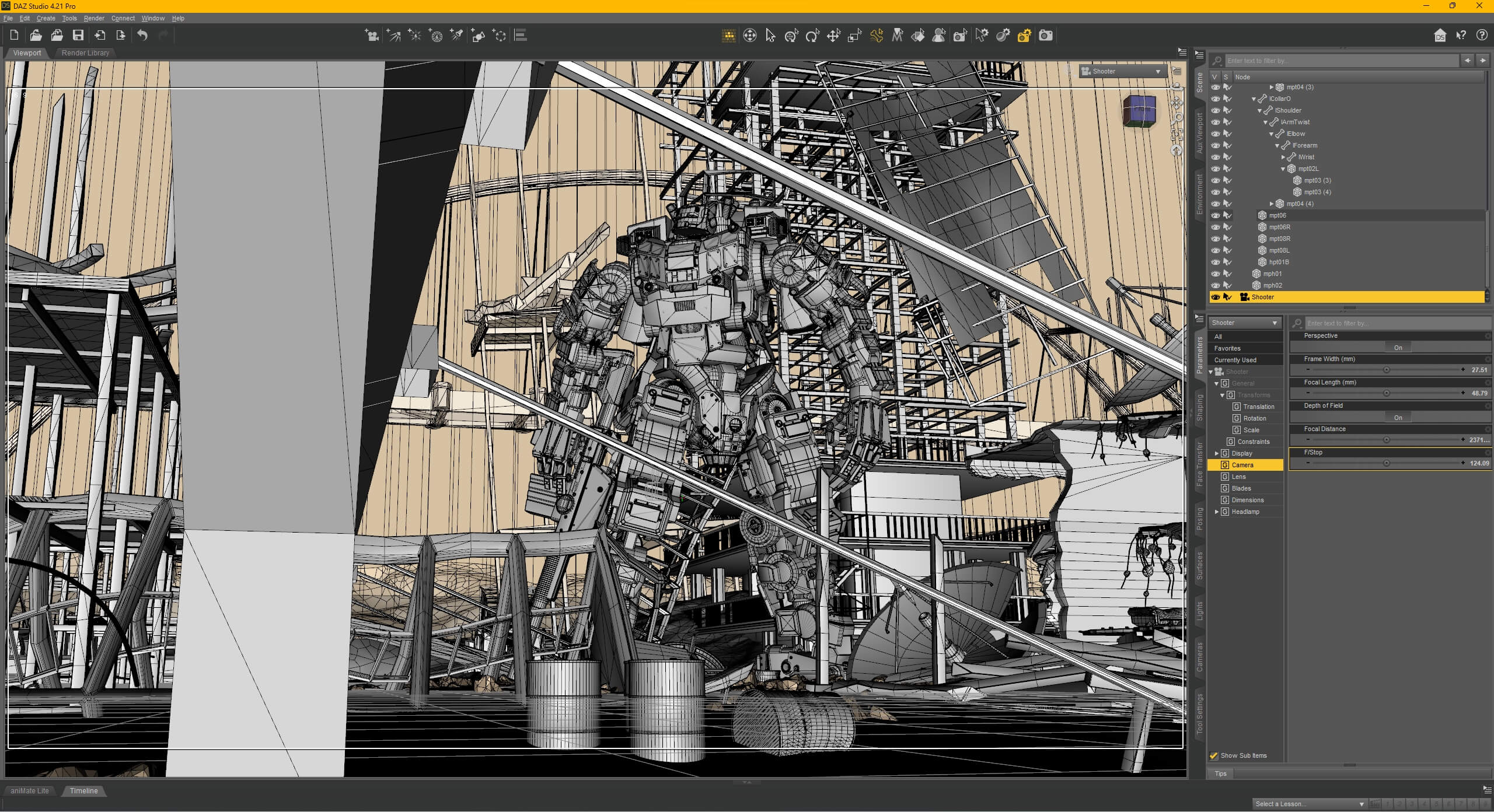Image resolution: width=1494 pixels, height=812 pixels.
Task: Toggle visibility eye for Shooter camera
Action: (1215, 297)
